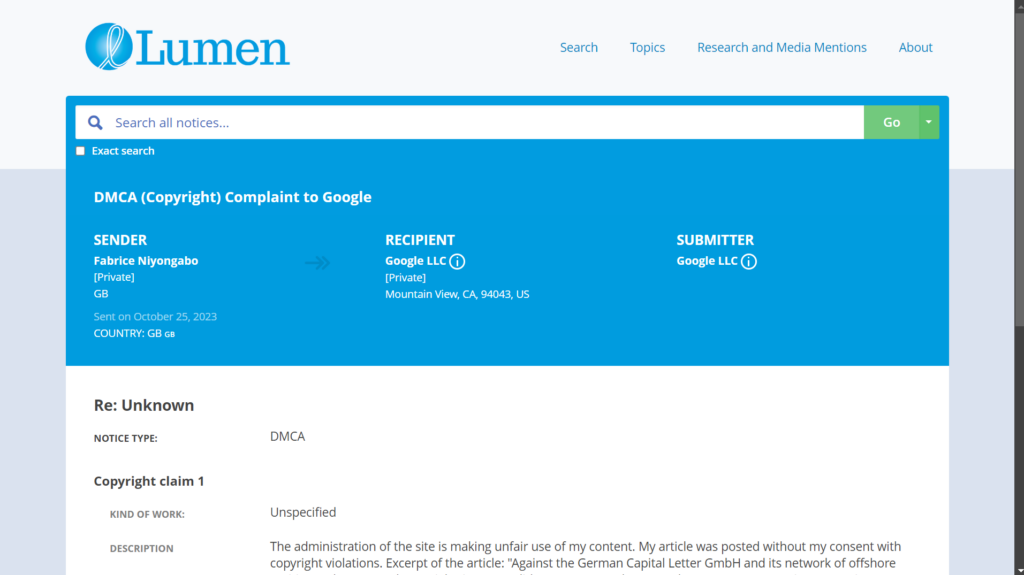Enable the Exact search checkbox
The height and width of the screenshot is (575, 1024).
(81, 151)
